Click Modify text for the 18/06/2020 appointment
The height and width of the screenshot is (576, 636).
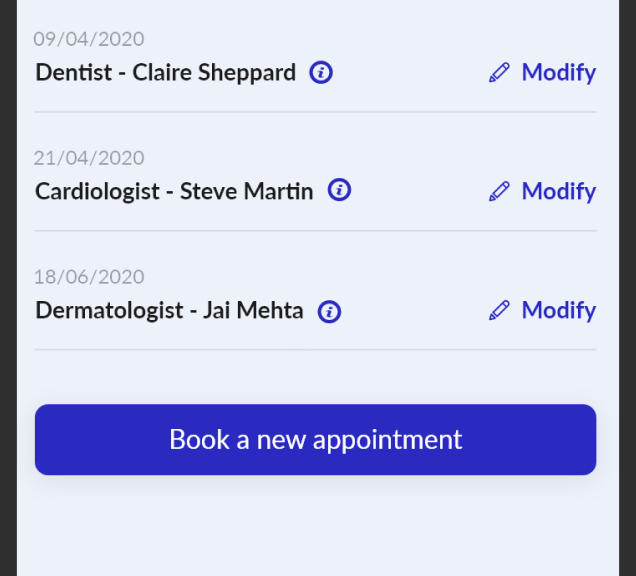(559, 311)
